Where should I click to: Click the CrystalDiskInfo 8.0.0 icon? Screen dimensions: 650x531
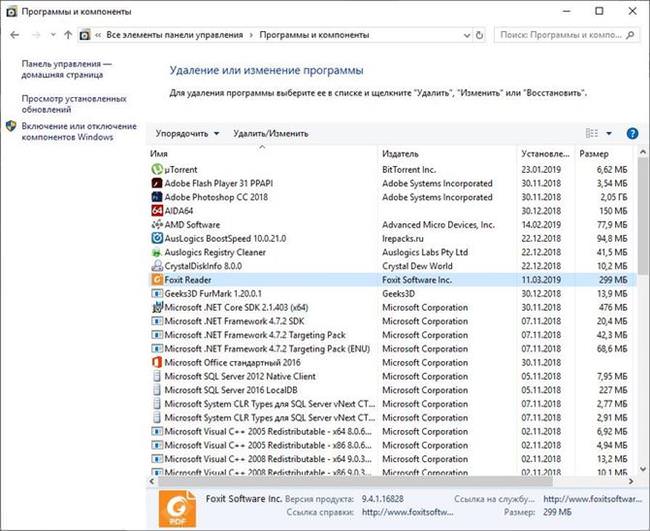tap(157, 266)
